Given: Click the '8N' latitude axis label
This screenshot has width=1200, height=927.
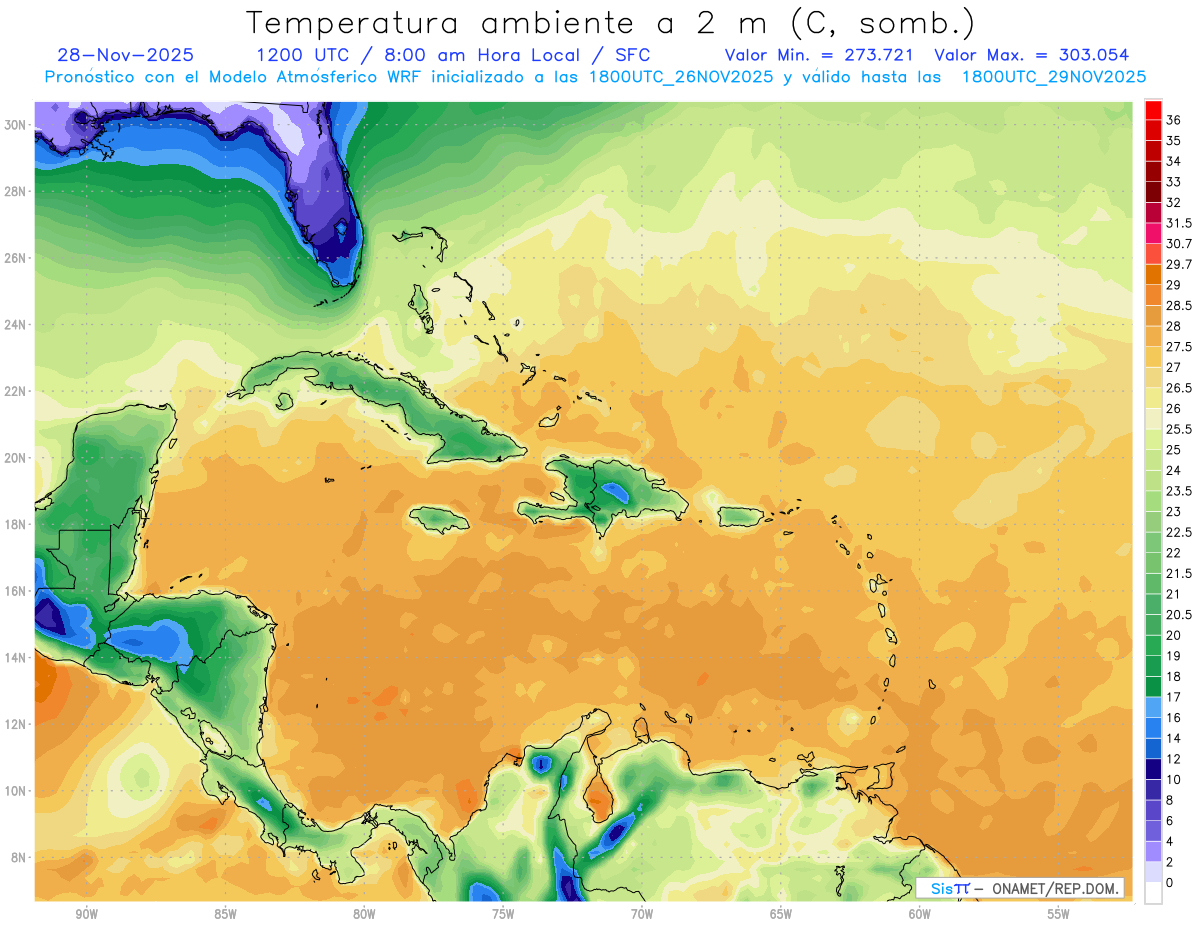Looking at the screenshot, I should (x=19, y=857).
